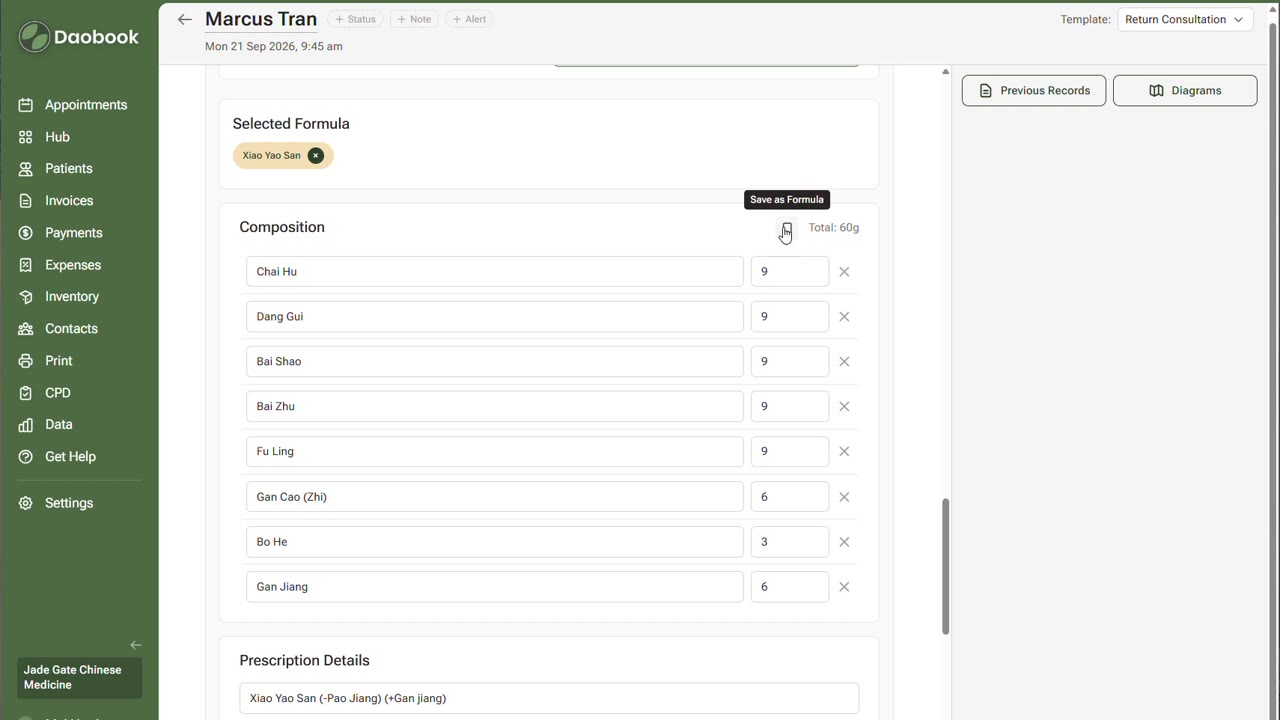Click the Jade Gate Chinese Medicine clinic label
The height and width of the screenshot is (720, 1280).
click(80, 678)
